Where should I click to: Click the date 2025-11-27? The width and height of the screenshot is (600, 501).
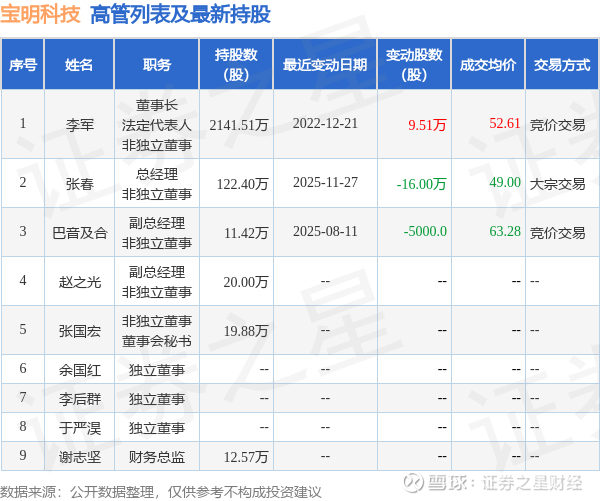(325, 182)
